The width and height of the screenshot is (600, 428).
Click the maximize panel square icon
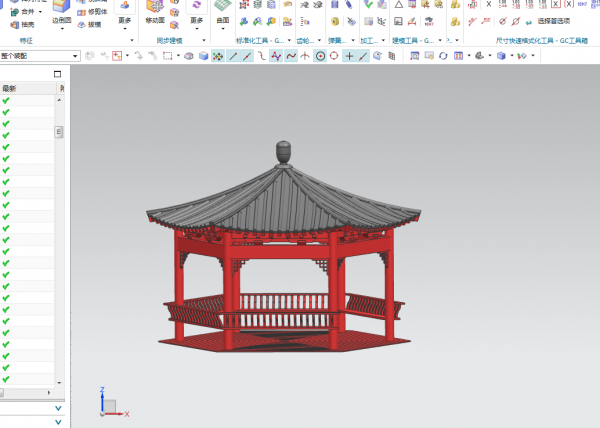(x=57, y=74)
